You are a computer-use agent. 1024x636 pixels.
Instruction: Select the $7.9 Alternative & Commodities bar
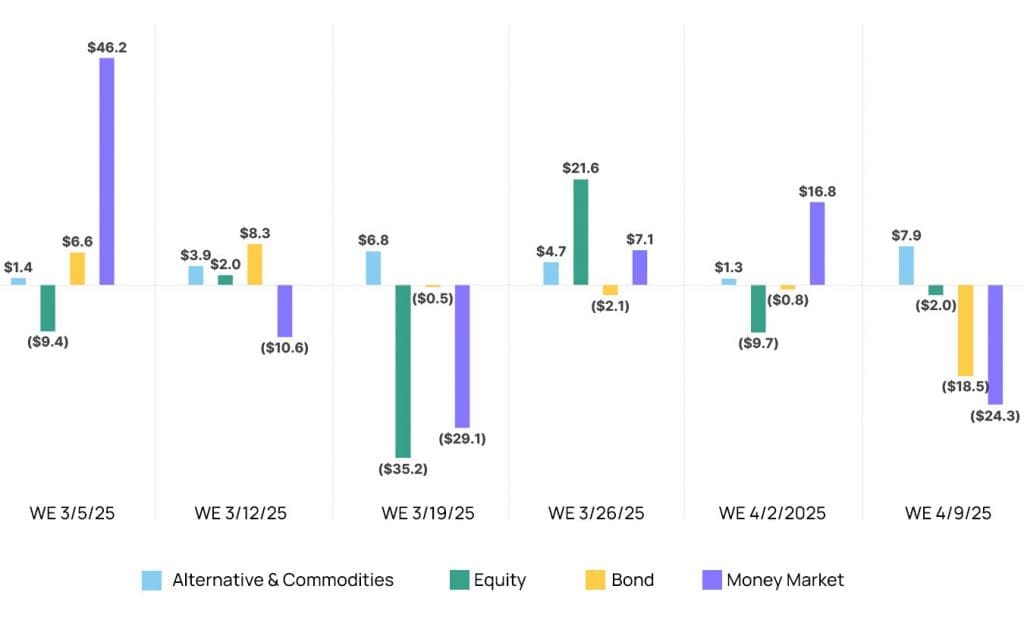(x=906, y=265)
